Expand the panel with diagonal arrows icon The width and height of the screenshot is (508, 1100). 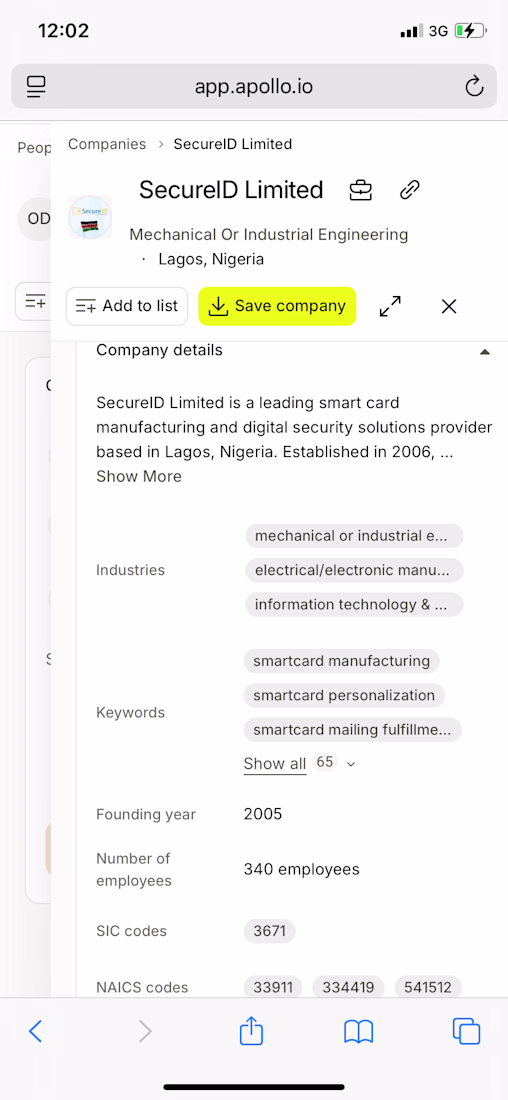coord(390,307)
